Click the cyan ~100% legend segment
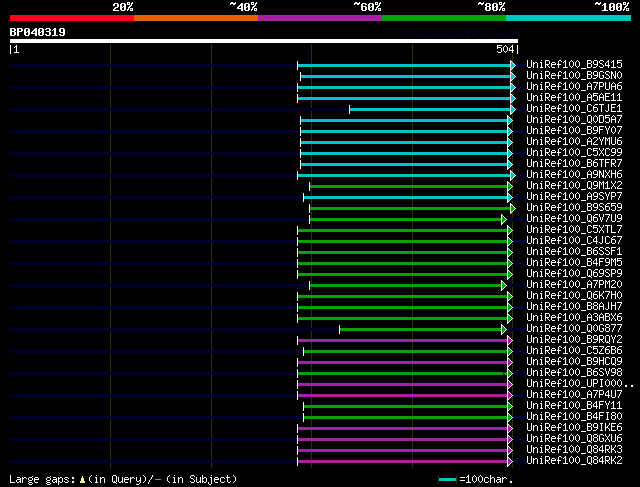The height and width of the screenshot is (487, 640). [569, 18]
